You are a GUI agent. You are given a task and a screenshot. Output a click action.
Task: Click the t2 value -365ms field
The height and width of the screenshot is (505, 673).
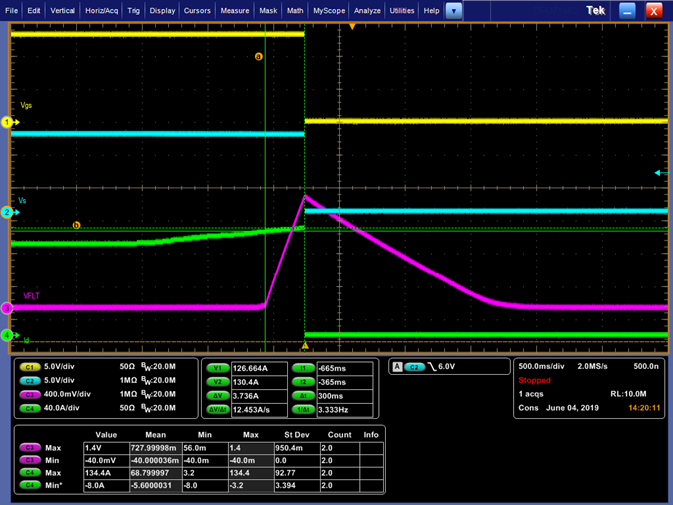(x=345, y=382)
